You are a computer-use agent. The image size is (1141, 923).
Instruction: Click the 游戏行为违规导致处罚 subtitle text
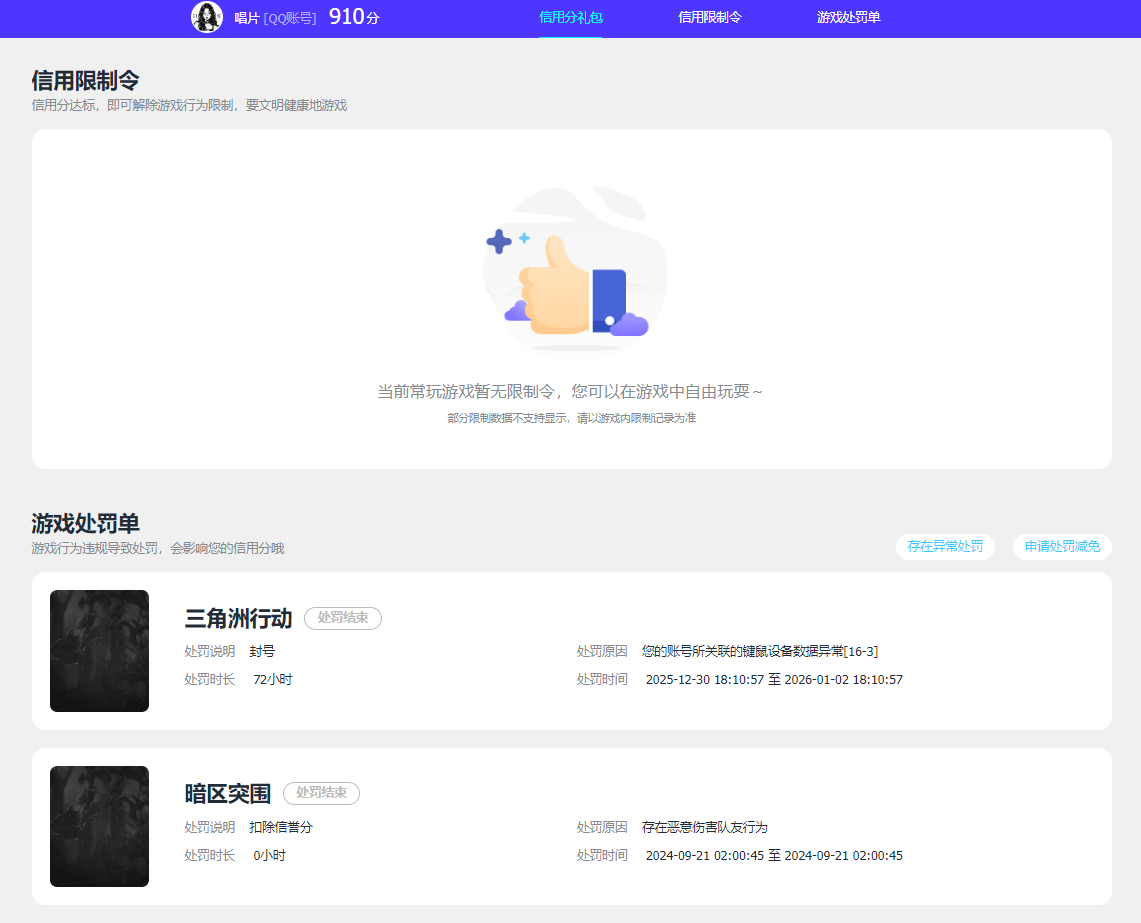158,548
